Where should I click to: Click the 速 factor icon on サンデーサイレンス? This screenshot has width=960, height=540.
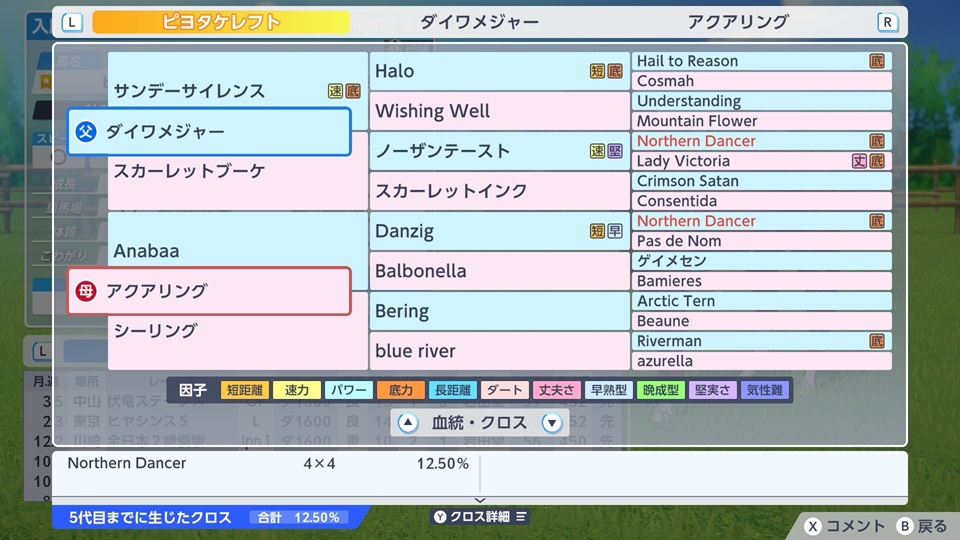336,91
